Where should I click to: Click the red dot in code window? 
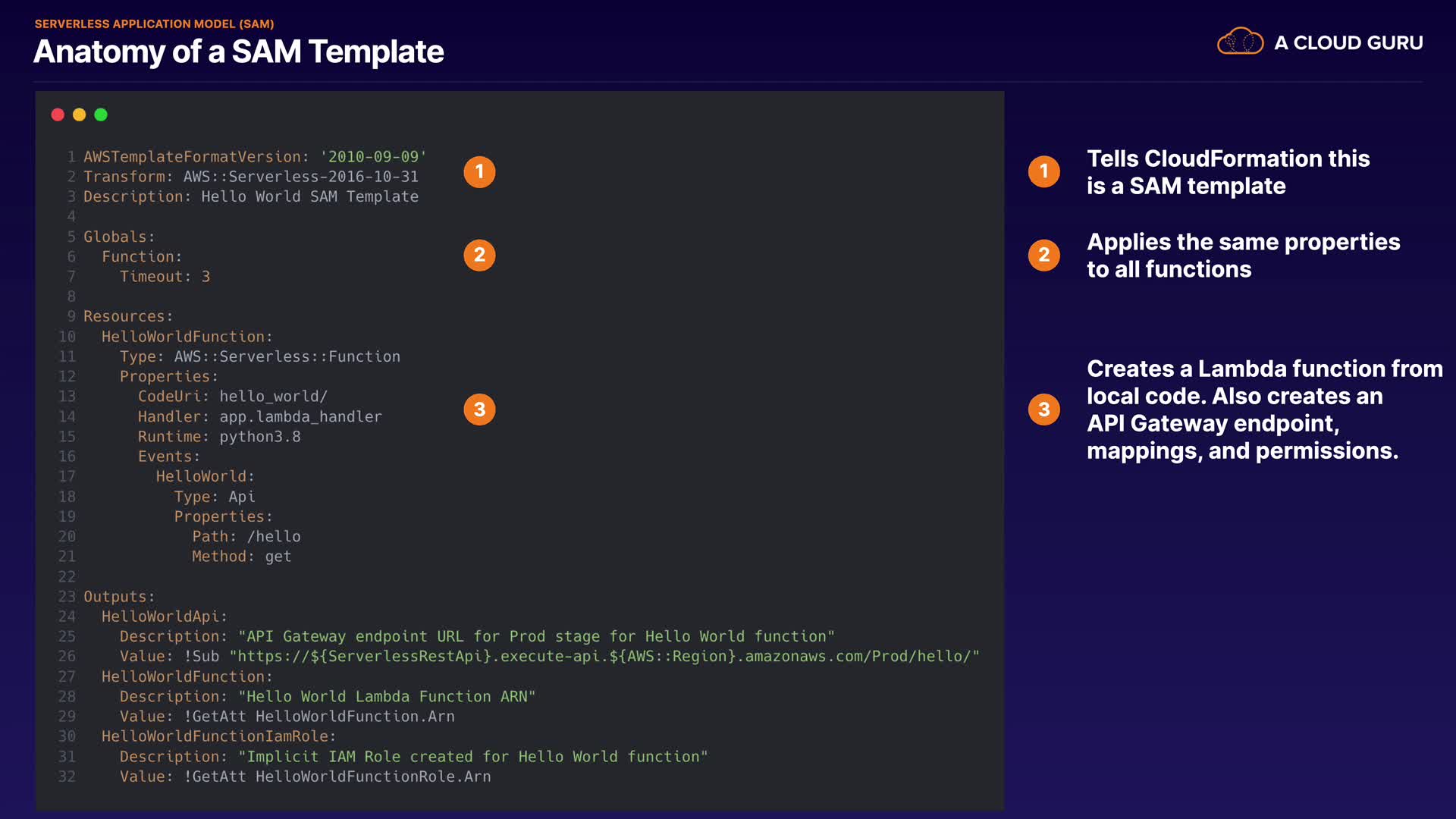[x=58, y=115]
